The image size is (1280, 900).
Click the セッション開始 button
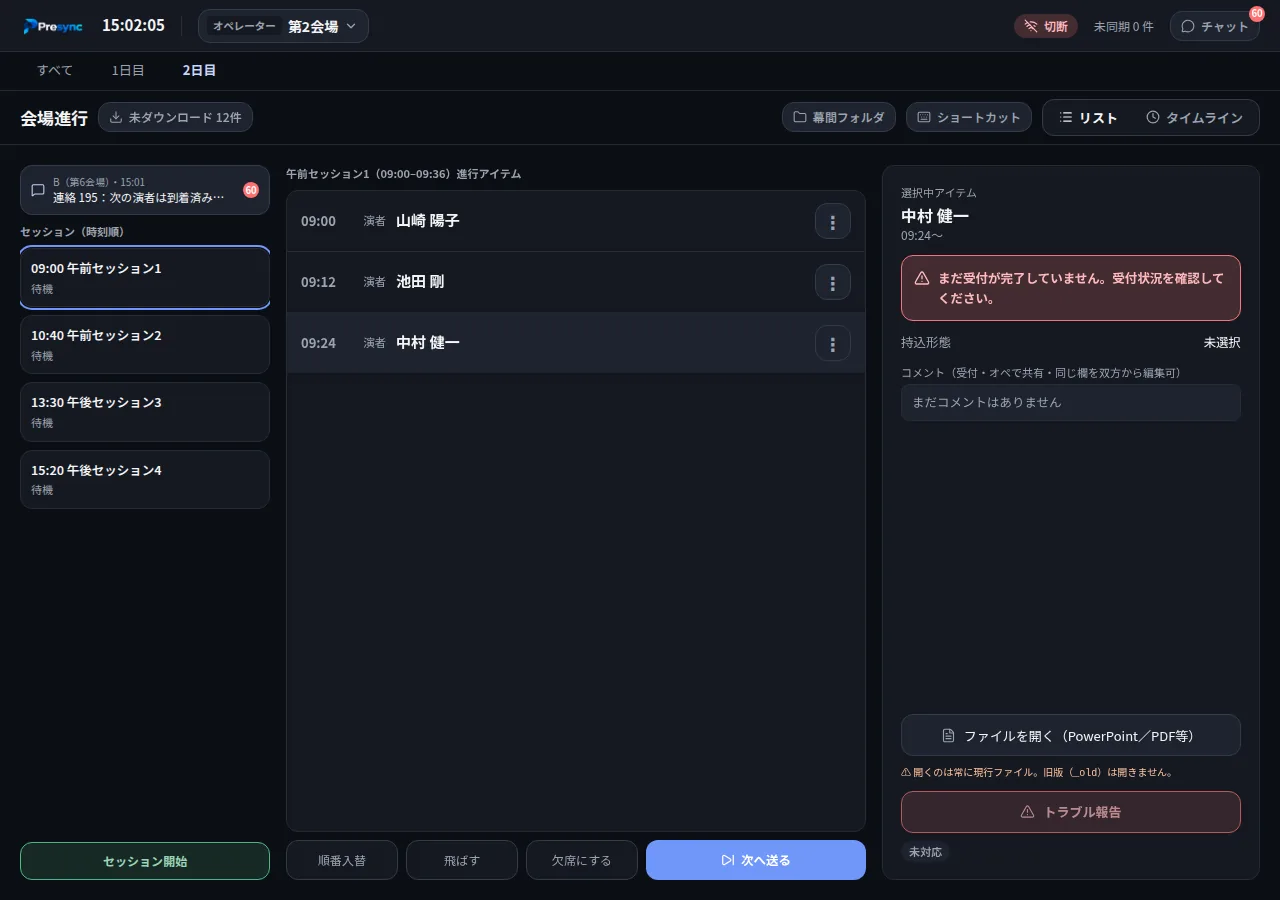[x=145, y=861]
